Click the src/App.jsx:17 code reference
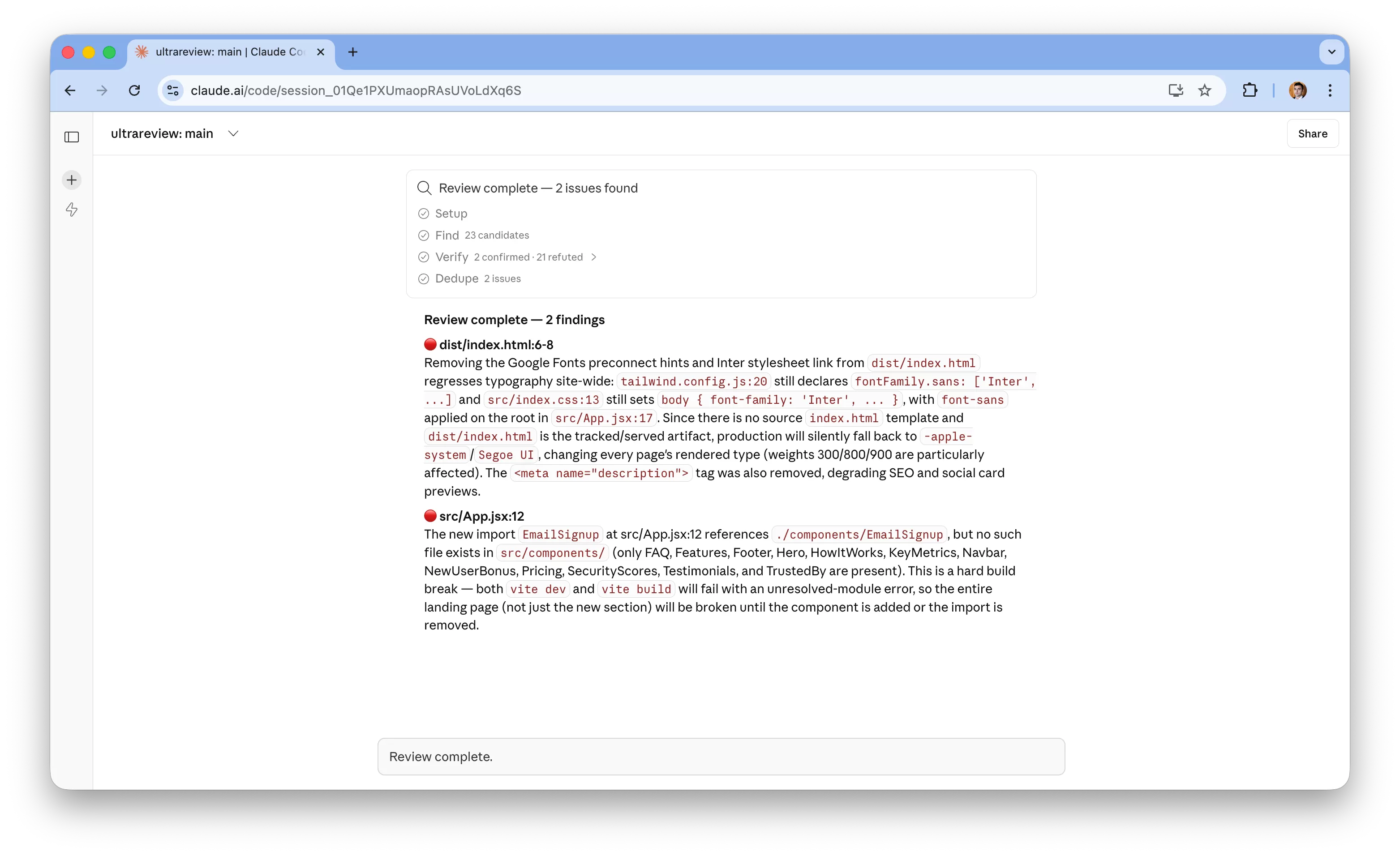Image resolution: width=1400 pixels, height=856 pixels. coord(604,418)
